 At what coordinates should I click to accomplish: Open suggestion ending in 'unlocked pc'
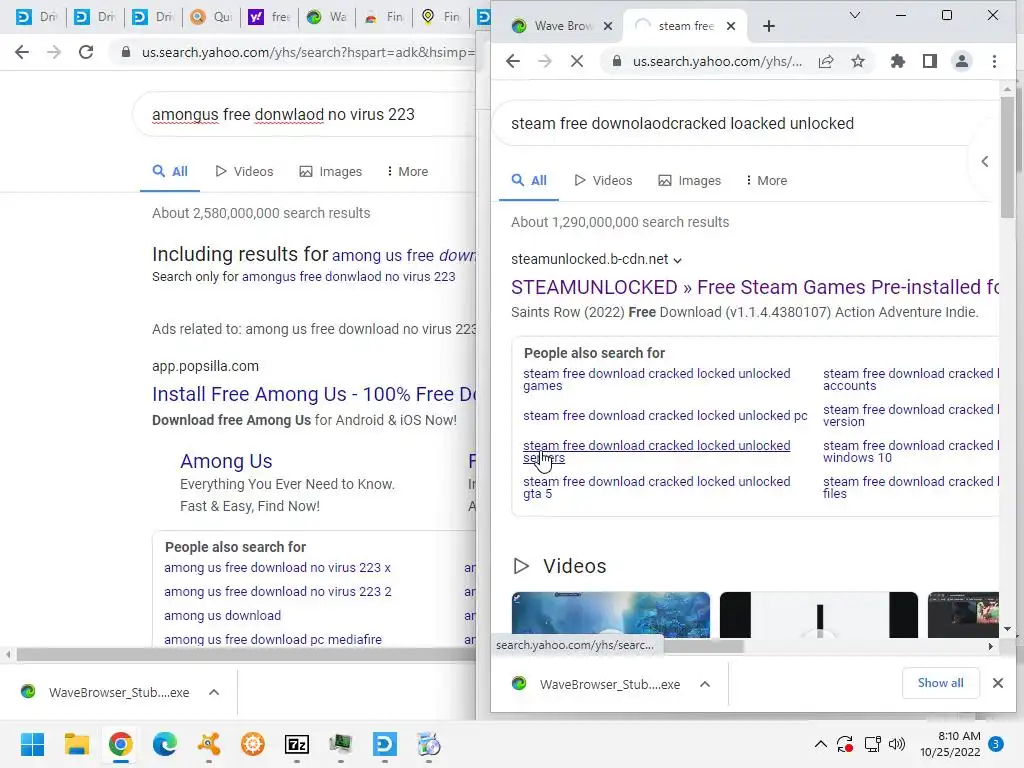coord(665,415)
